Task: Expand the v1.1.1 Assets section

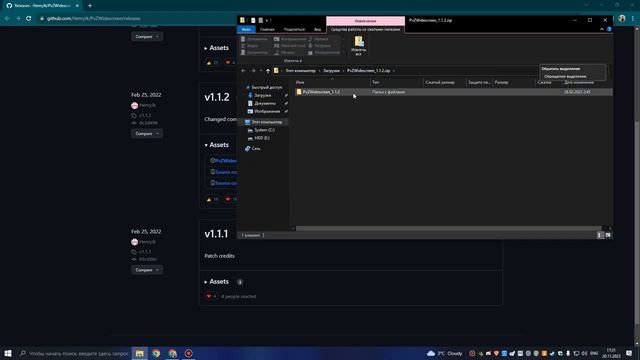Action: coord(216,282)
